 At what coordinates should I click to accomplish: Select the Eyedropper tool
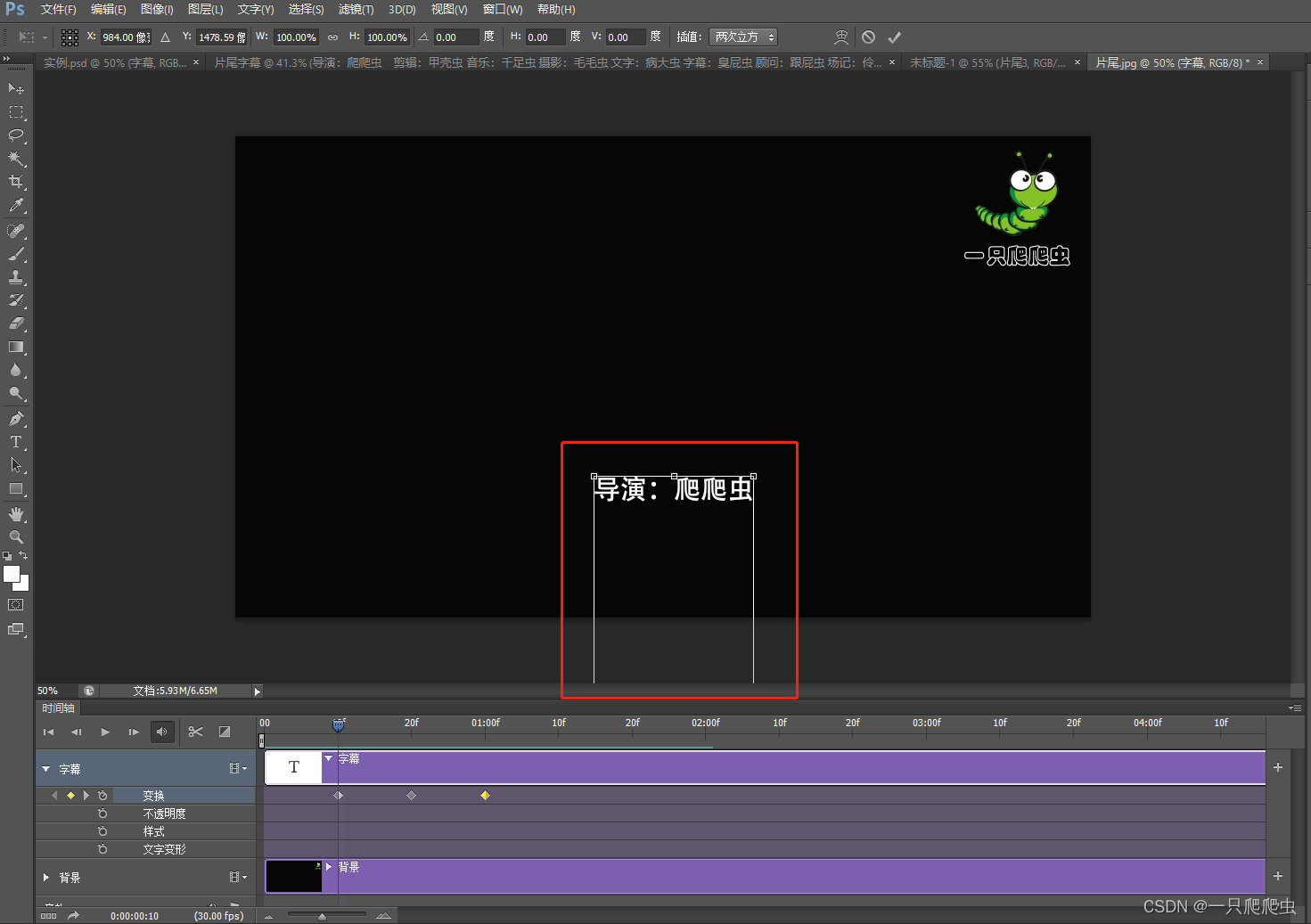(16, 205)
